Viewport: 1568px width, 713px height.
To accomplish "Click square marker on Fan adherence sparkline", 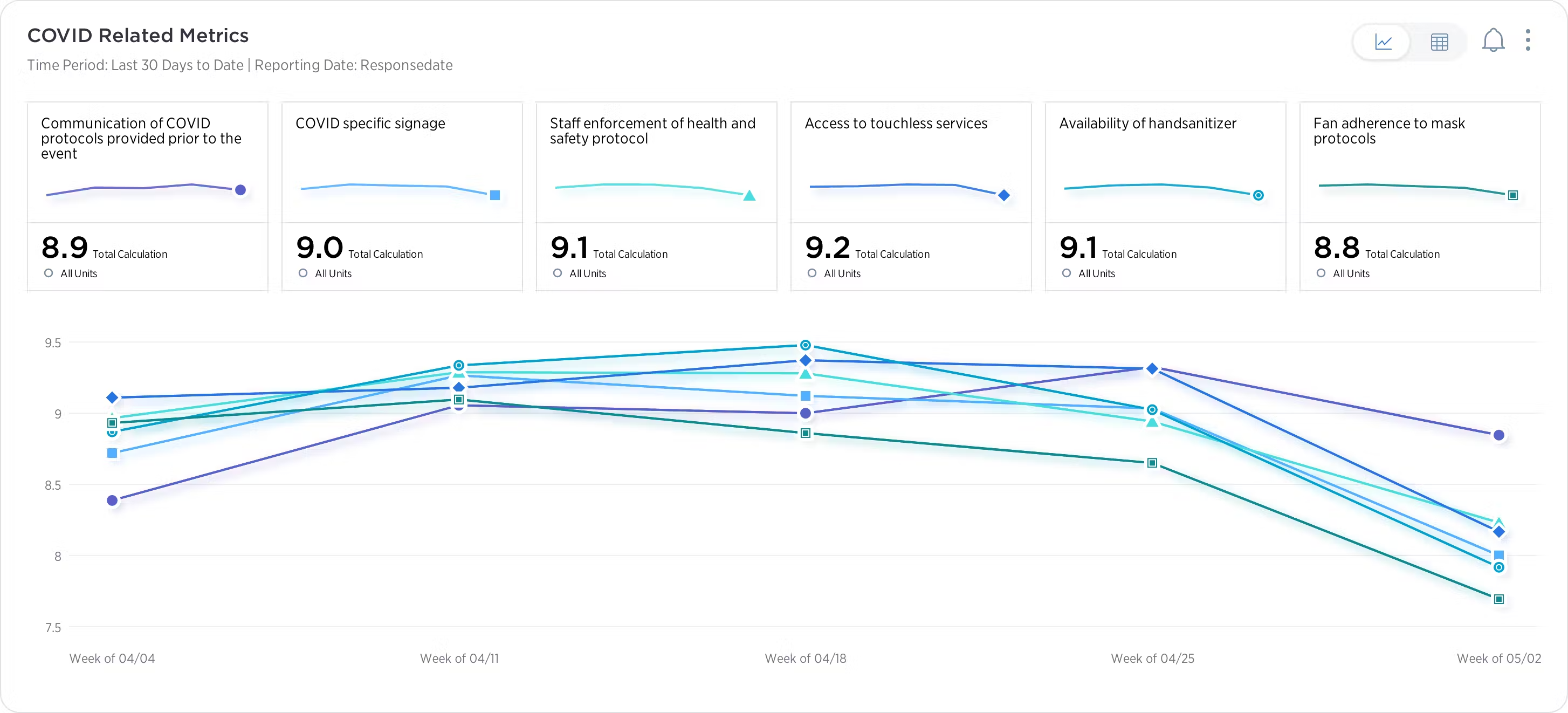I will (x=1512, y=195).
